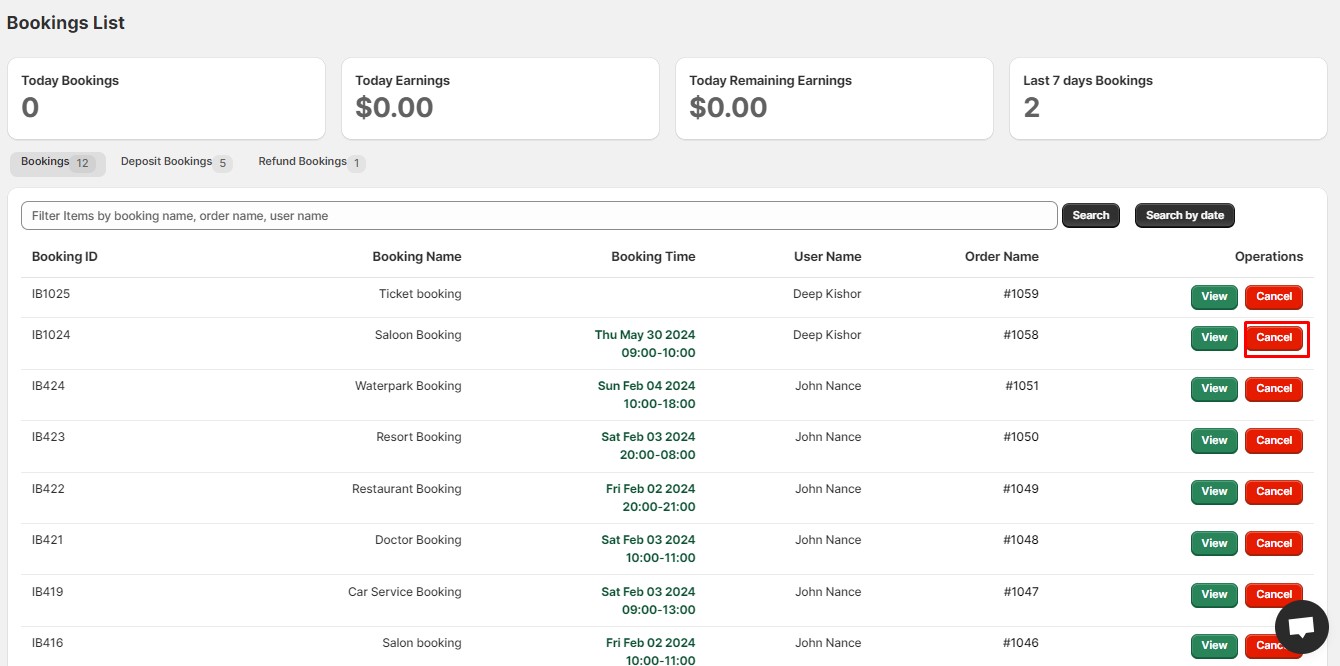View the Doctor Booking IB421
This screenshot has height=666, width=1340.
tap(1214, 544)
